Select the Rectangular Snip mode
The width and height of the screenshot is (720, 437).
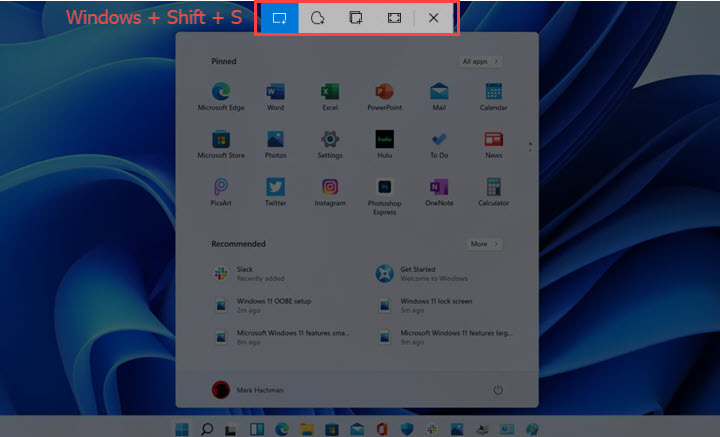pyautogui.click(x=280, y=18)
